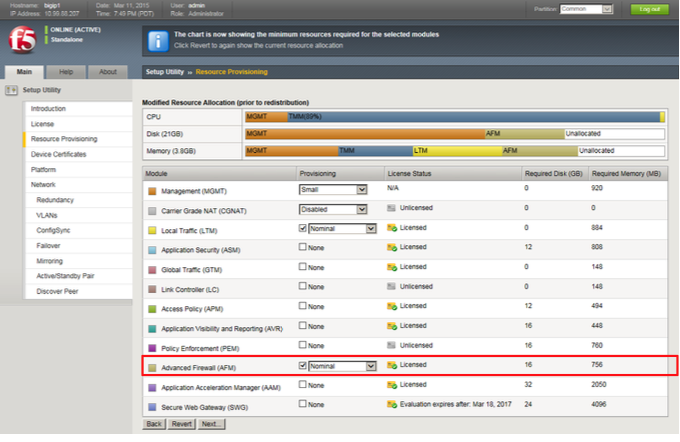The height and width of the screenshot is (442, 680).
Task: Click the Policy Enforcement (PEM) purple icon
Action: (x=152, y=348)
